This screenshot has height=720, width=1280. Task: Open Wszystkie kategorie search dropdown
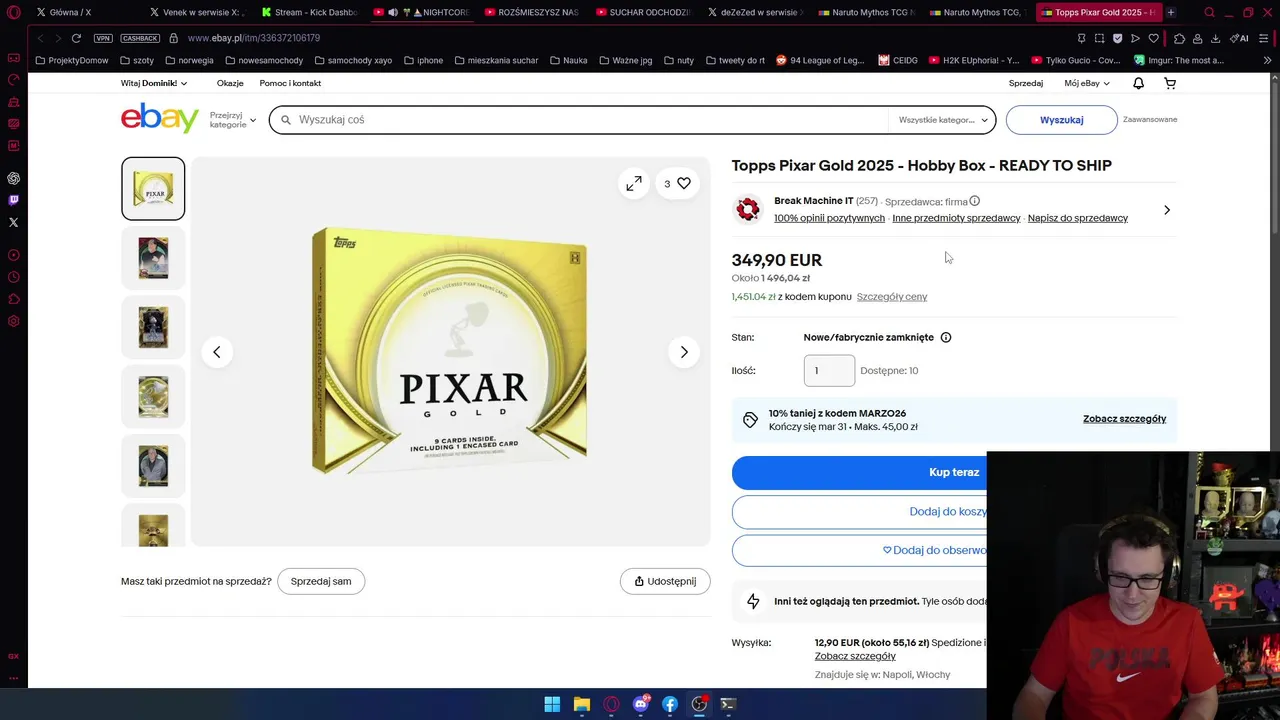coord(943,120)
